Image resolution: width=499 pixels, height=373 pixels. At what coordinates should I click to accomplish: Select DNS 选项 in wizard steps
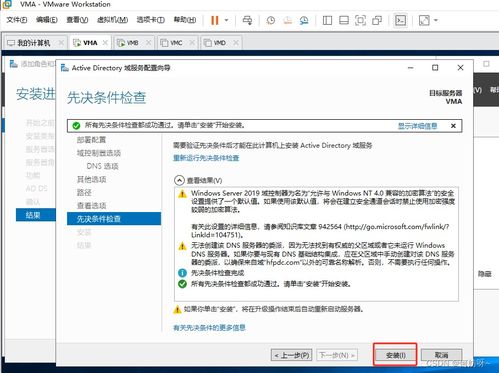[x=102, y=166]
